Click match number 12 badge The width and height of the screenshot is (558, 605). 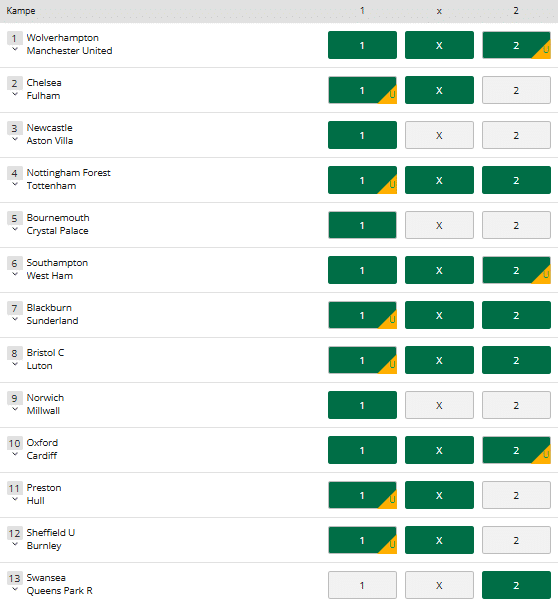coord(15,533)
